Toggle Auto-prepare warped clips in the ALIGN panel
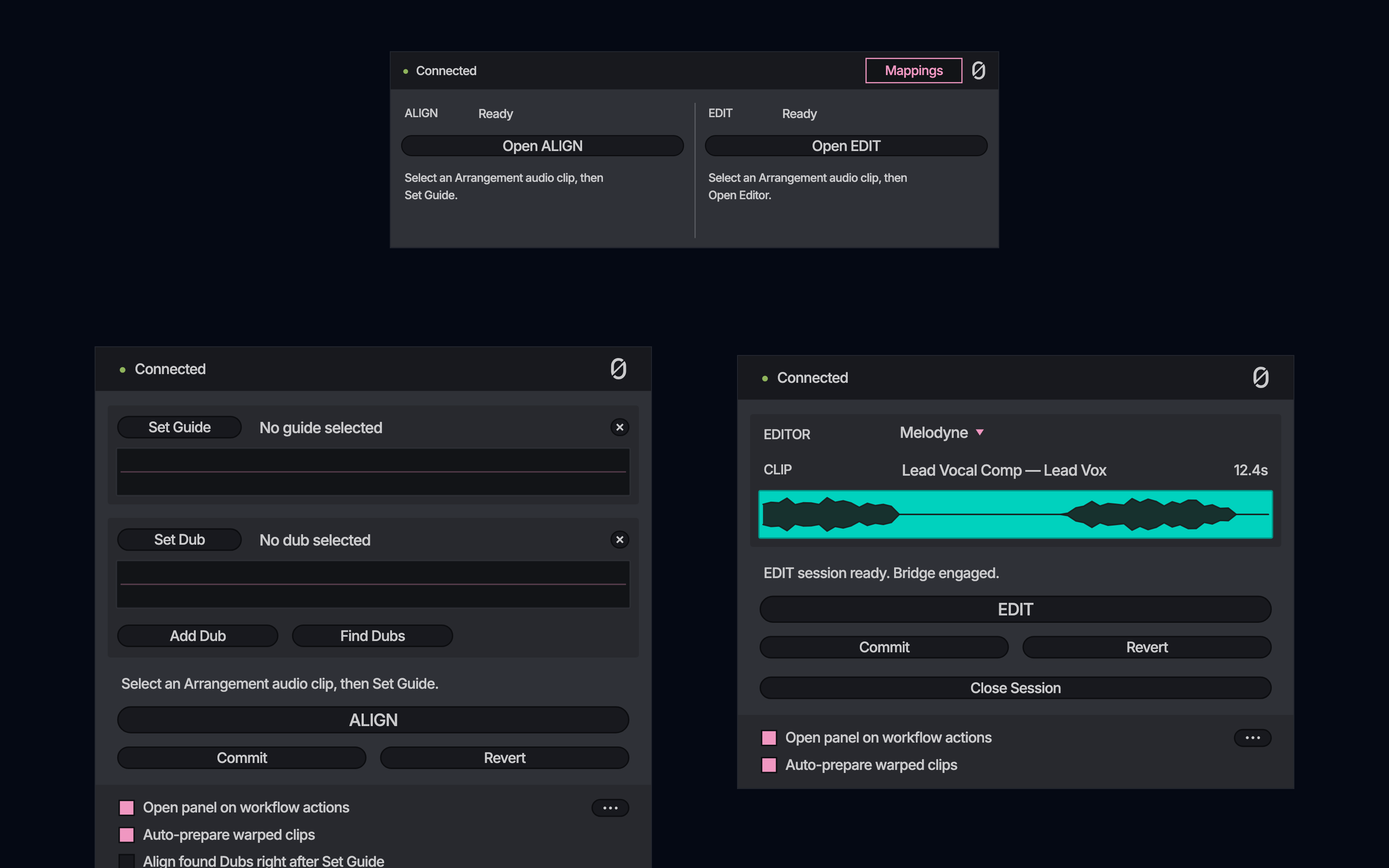The width and height of the screenshot is (1389, 868). coord(127,835)
